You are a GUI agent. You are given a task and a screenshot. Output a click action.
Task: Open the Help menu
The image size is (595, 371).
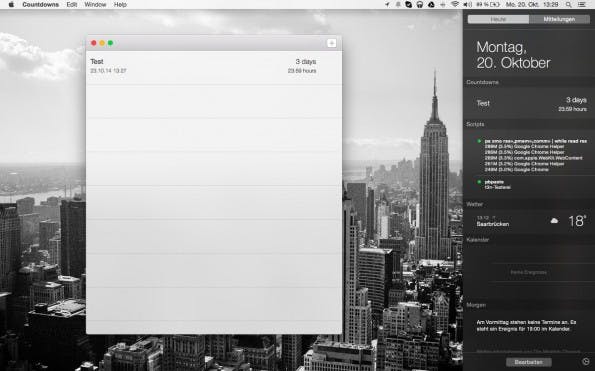click(x=120, y=5)
